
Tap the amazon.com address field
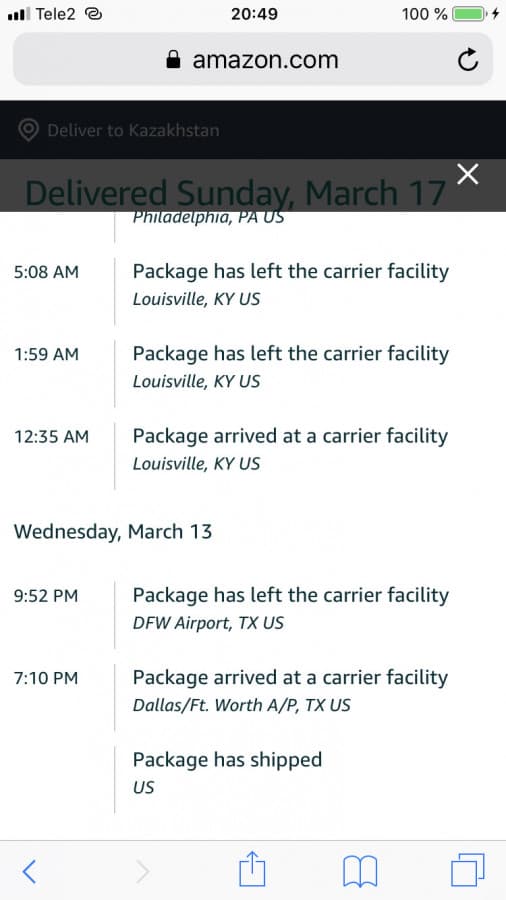[253, 60]
